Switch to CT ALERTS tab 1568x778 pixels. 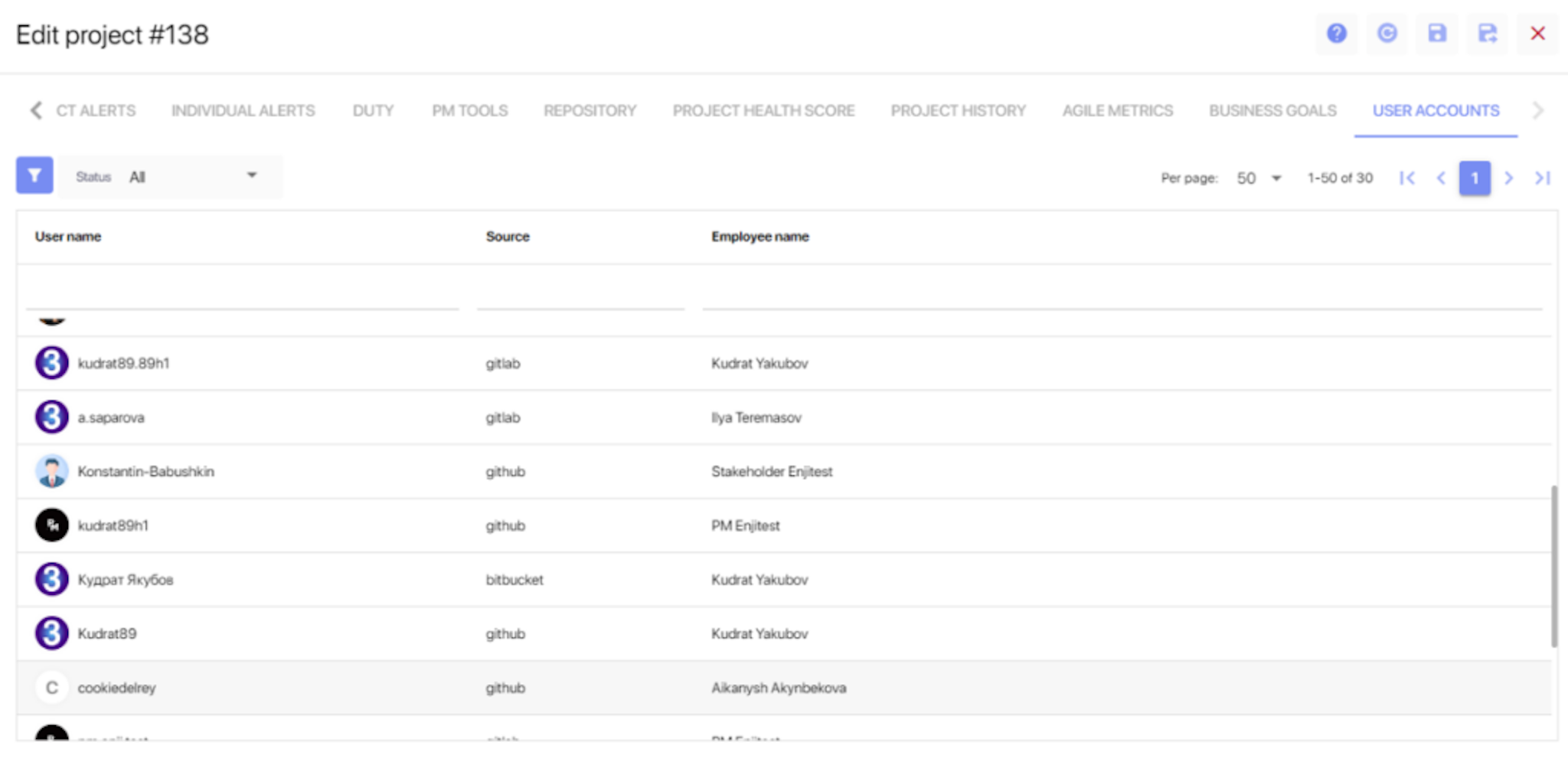(96, 111)
